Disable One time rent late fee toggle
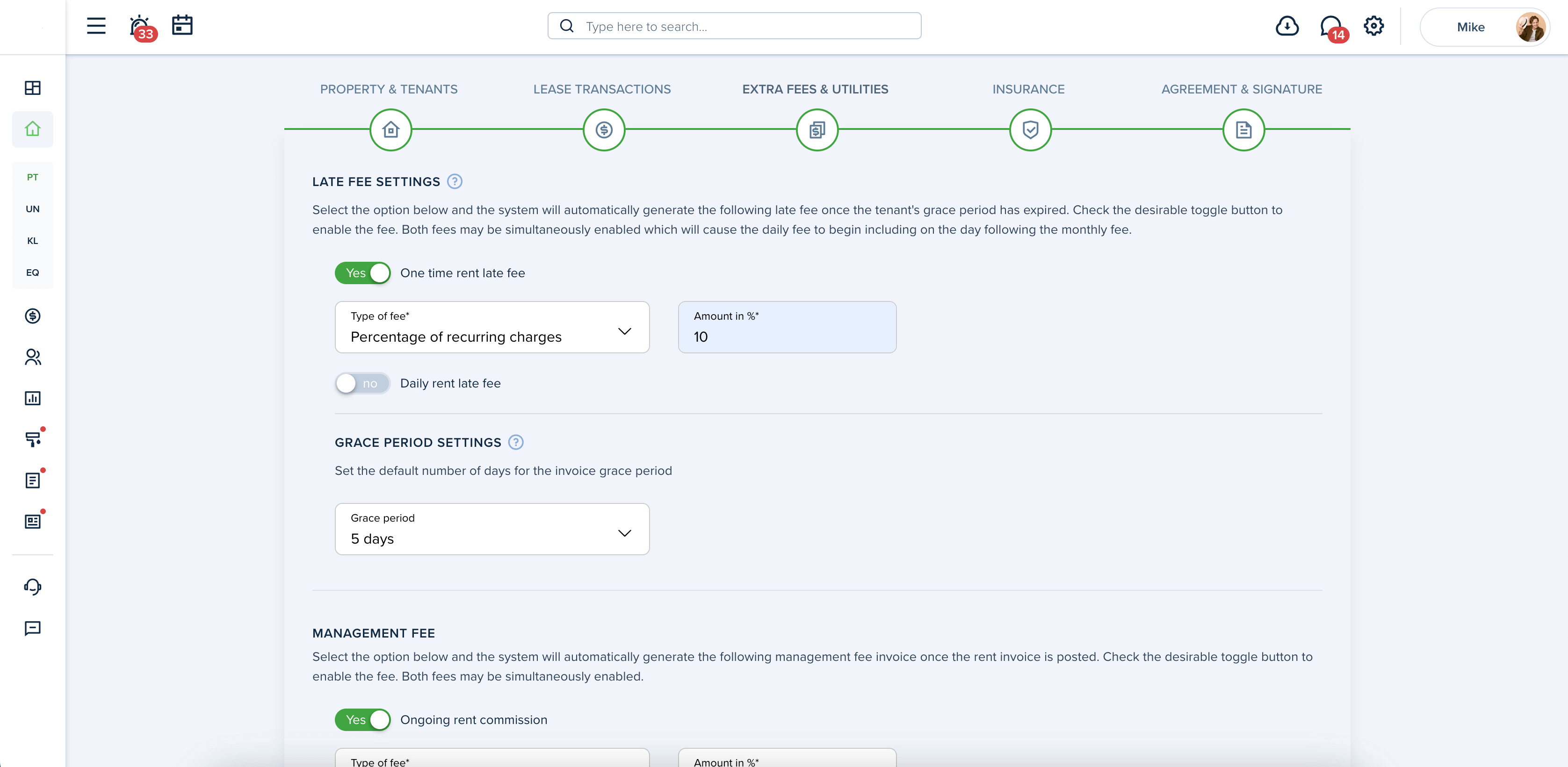 (x=363, y=273)
